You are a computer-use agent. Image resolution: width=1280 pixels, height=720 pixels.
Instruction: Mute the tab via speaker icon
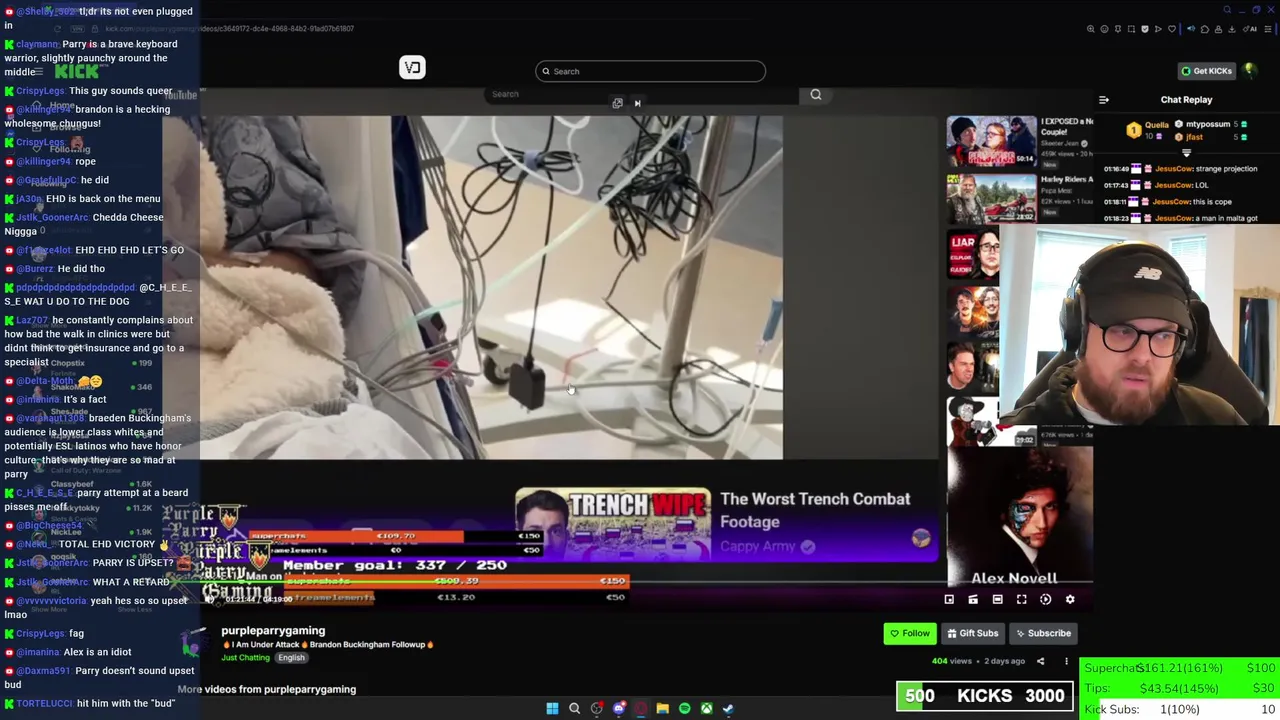coord(1191,29)
